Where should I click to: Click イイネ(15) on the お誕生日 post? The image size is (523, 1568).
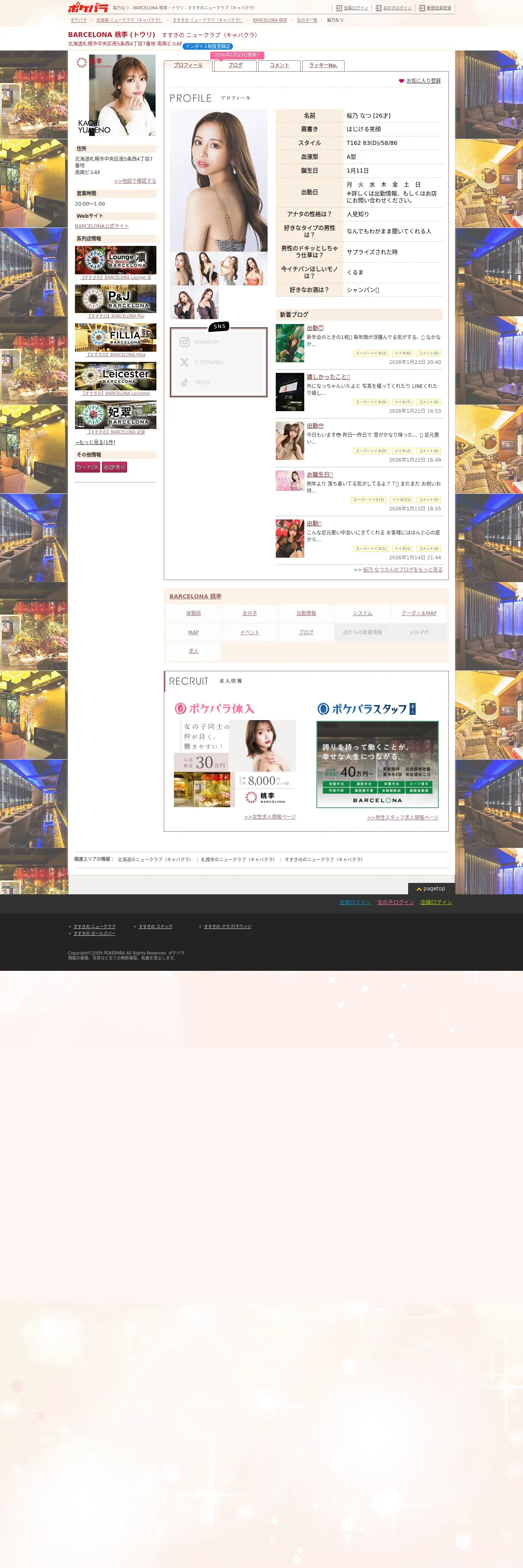point(401,500)
